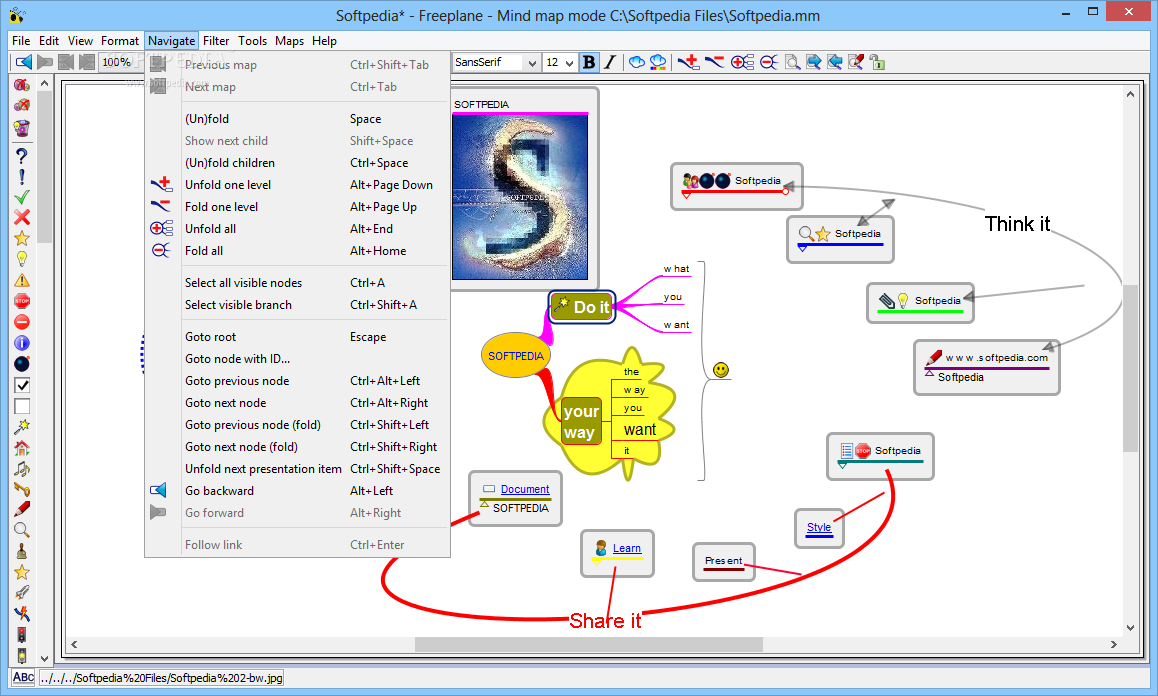Toggle Italic formatting button
This screenshot has height=696, width=1158.
point(610,63)
